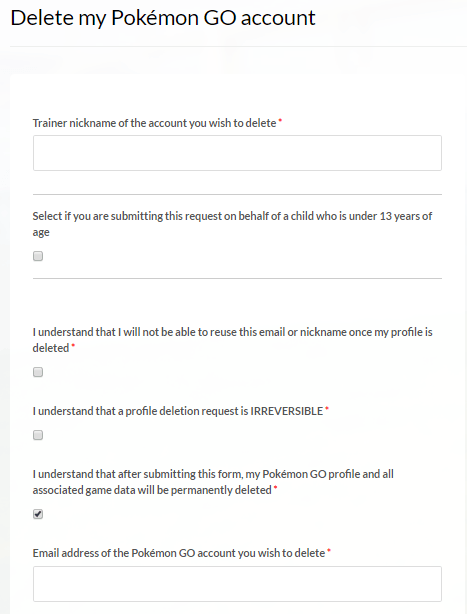467x614 pixels.
Task: Check the deletion is IRREVERSIBLE checkbox
Action: (x=38, y=435)
